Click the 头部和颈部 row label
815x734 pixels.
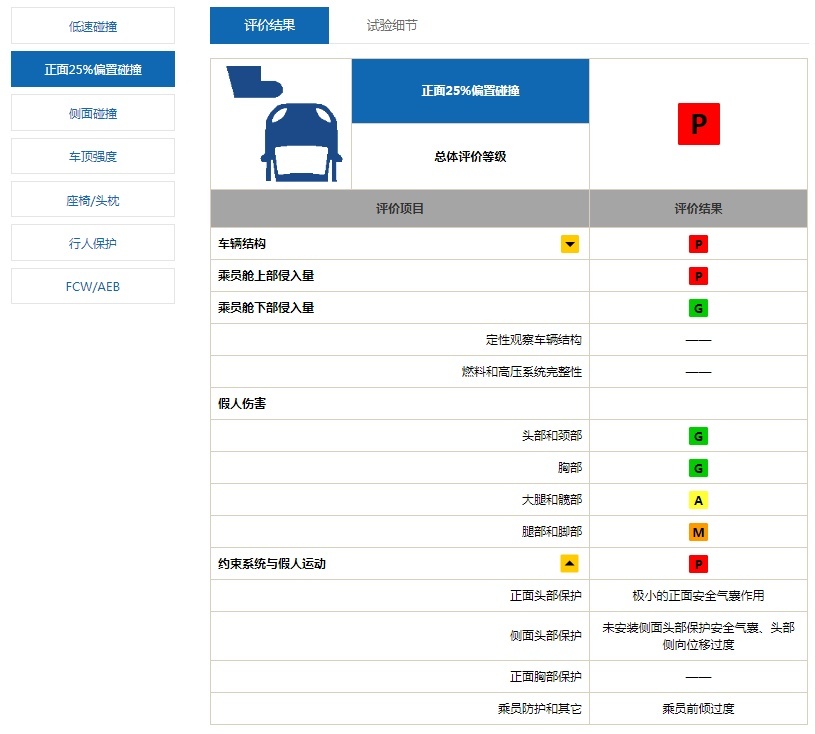pyautogui.click(x=552, y=436)
